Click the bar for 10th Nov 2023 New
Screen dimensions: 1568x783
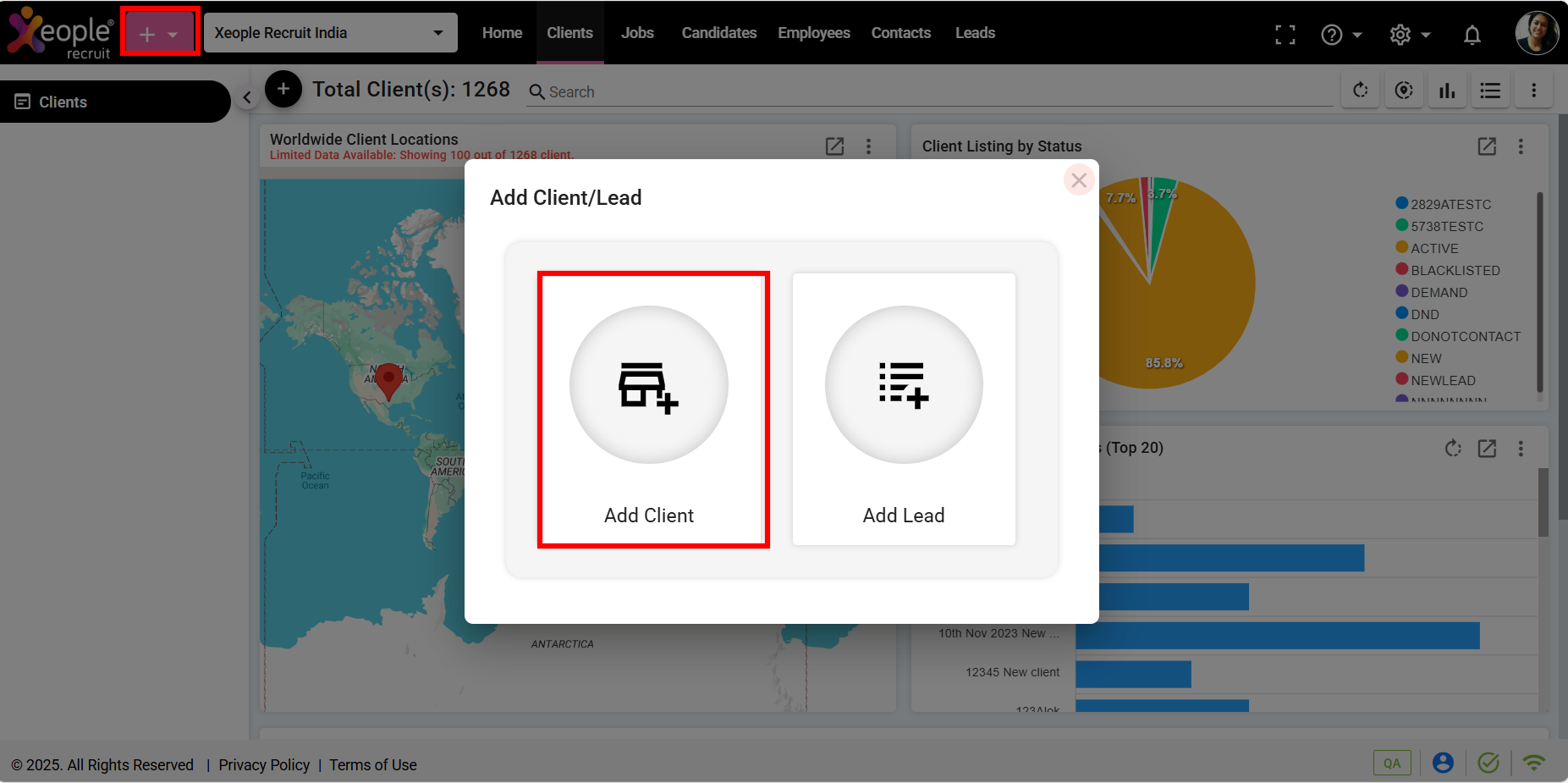[x=1278, y=636]
